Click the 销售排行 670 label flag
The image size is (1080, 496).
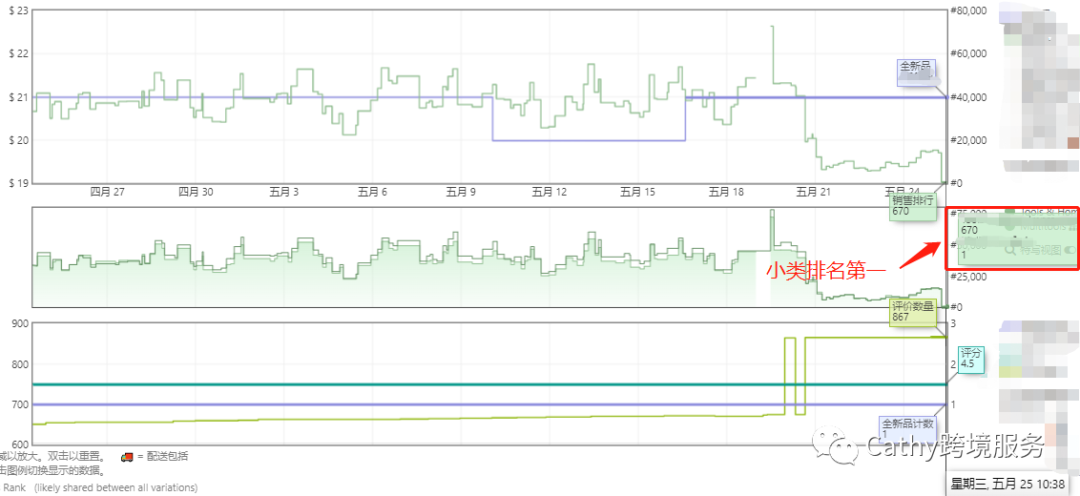(x=912, y=205)
